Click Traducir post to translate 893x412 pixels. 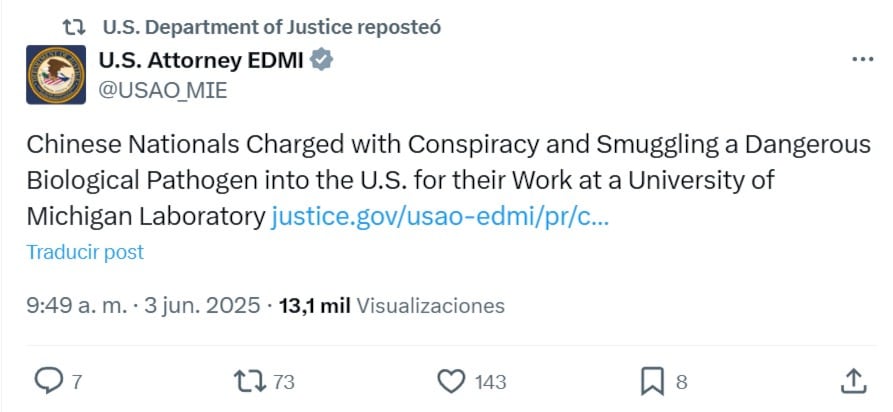click(x=85, y=252)
